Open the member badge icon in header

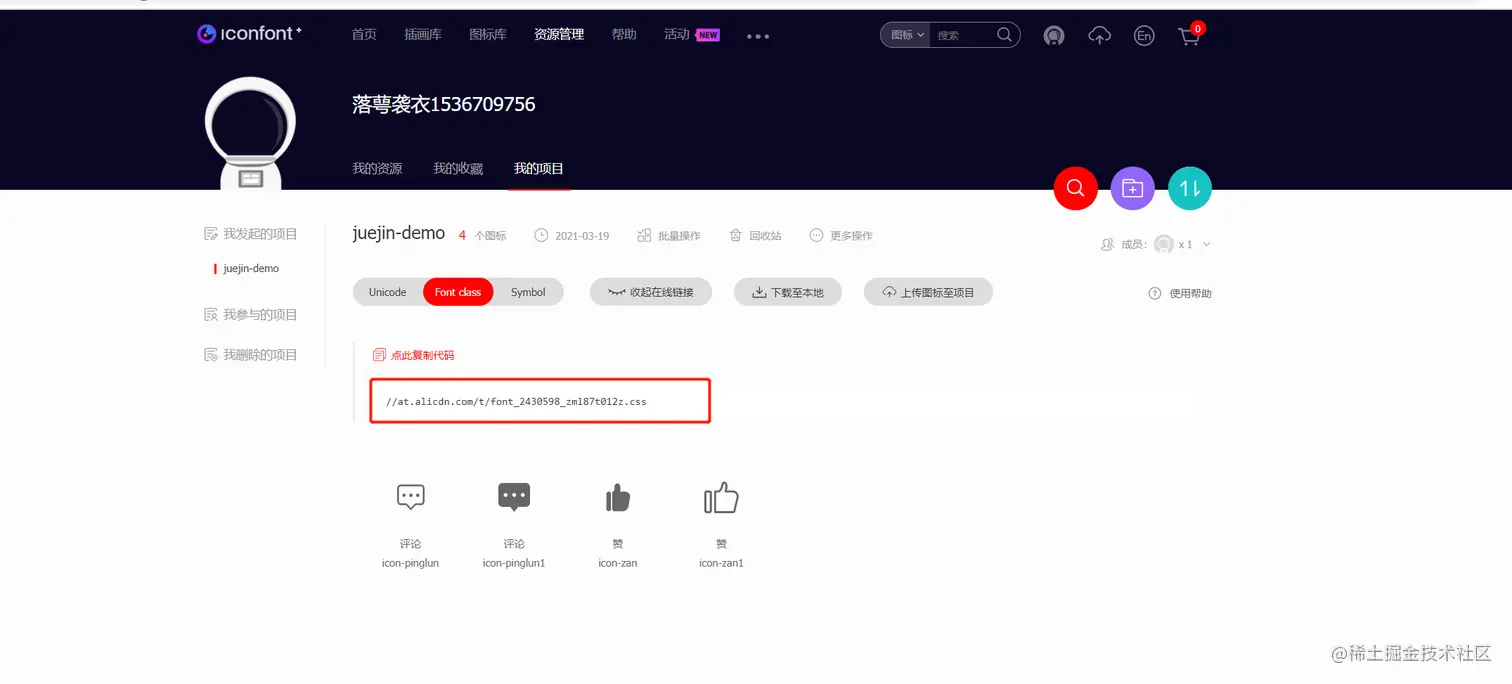tap(1054, 35)
